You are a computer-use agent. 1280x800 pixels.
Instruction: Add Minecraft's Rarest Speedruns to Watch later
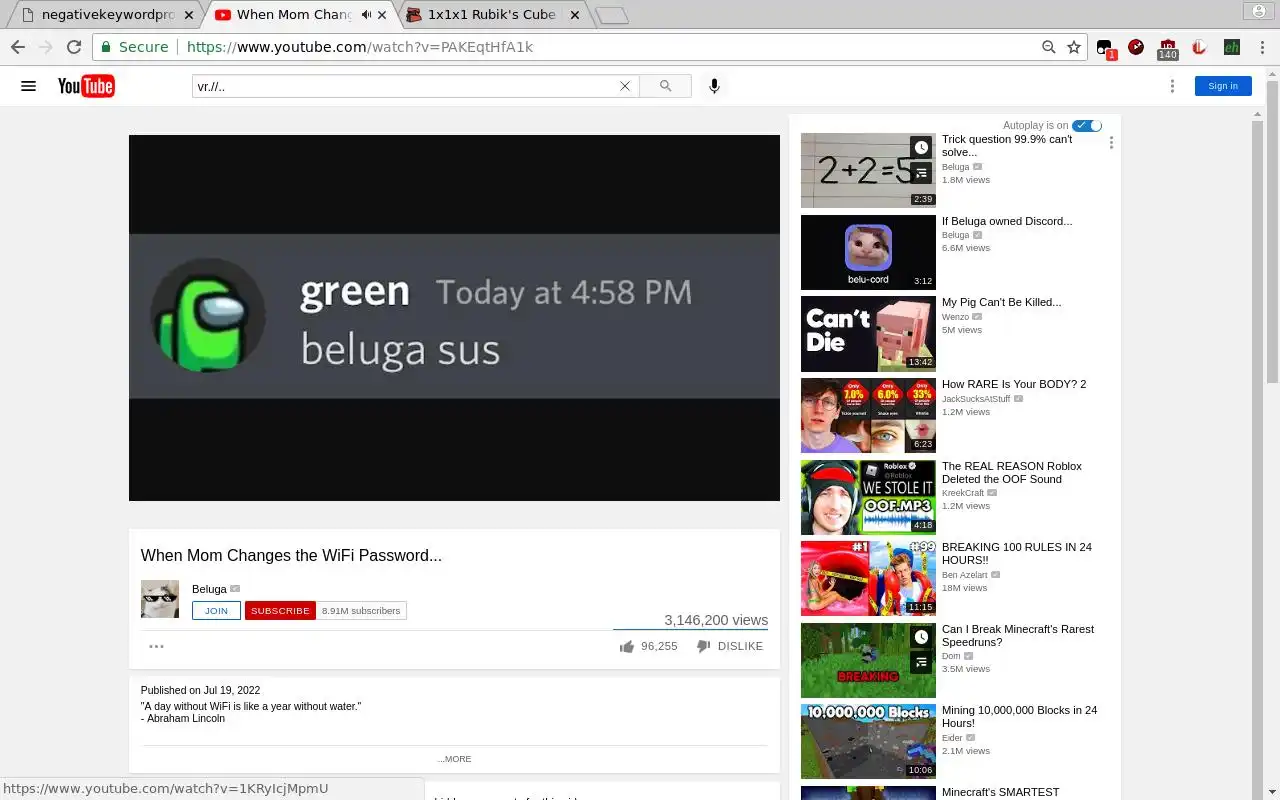921,637
